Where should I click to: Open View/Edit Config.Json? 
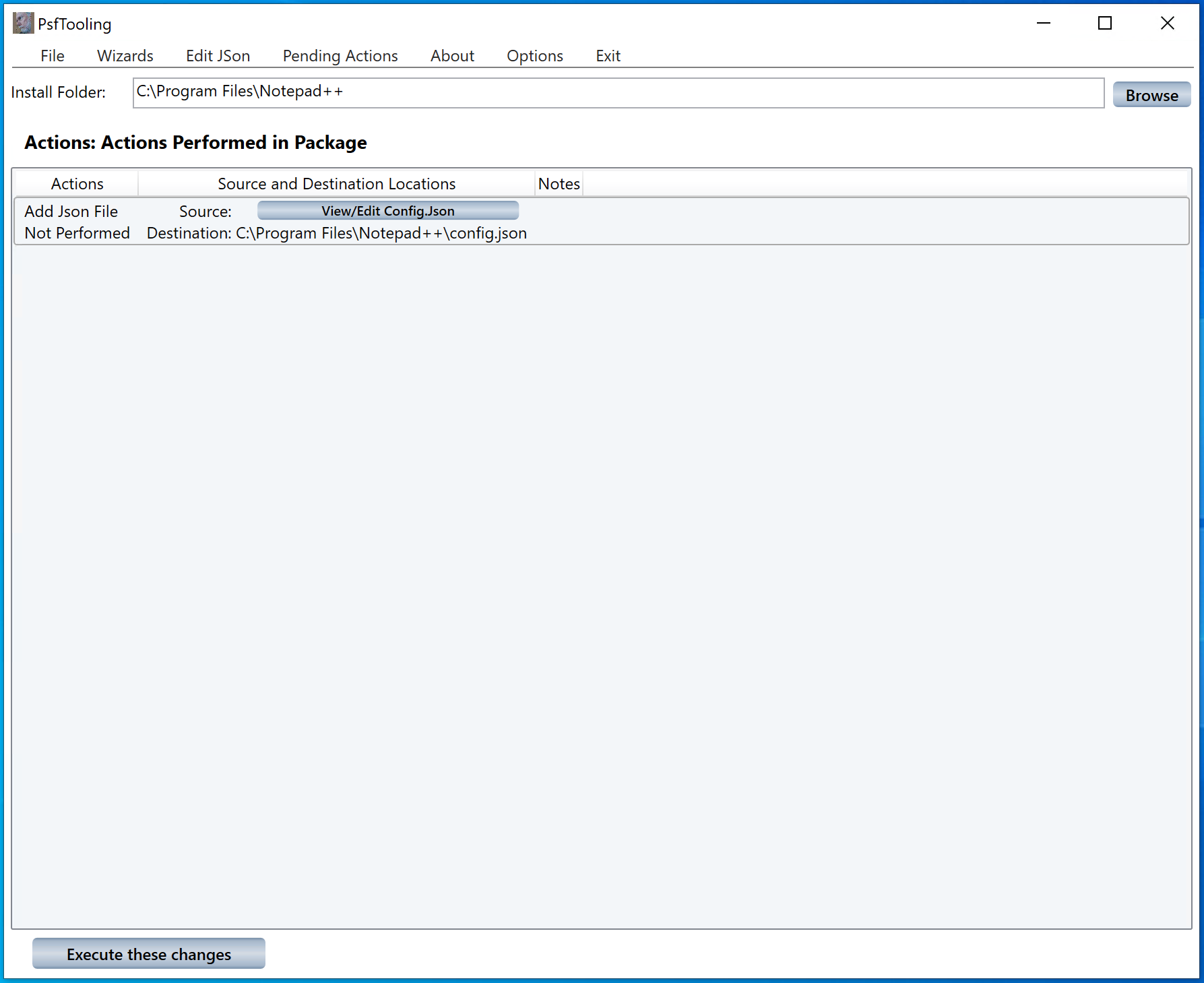(x=387, y=211)
